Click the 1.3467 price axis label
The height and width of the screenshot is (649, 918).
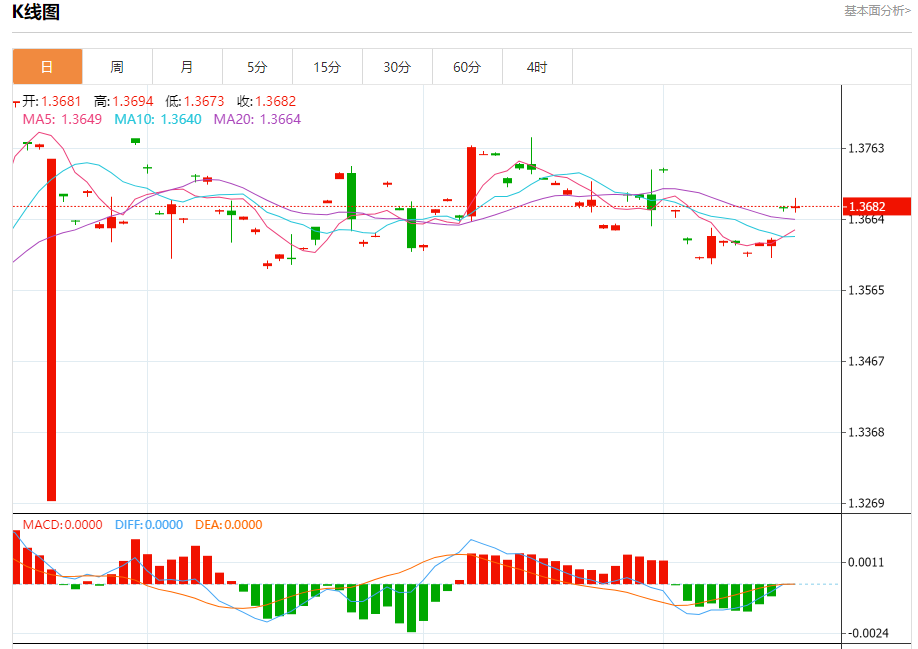pos(866,361)
